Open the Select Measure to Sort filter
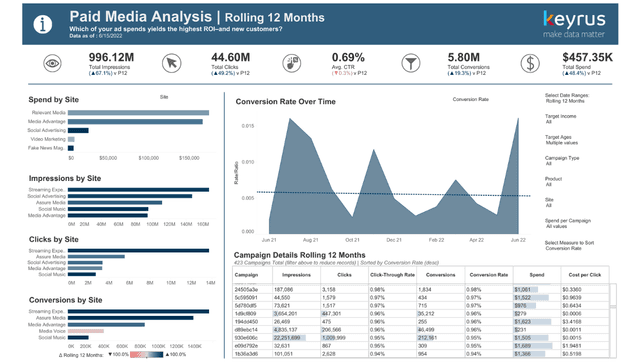Viewport: 640px width, 363px height. pos(569,245)
